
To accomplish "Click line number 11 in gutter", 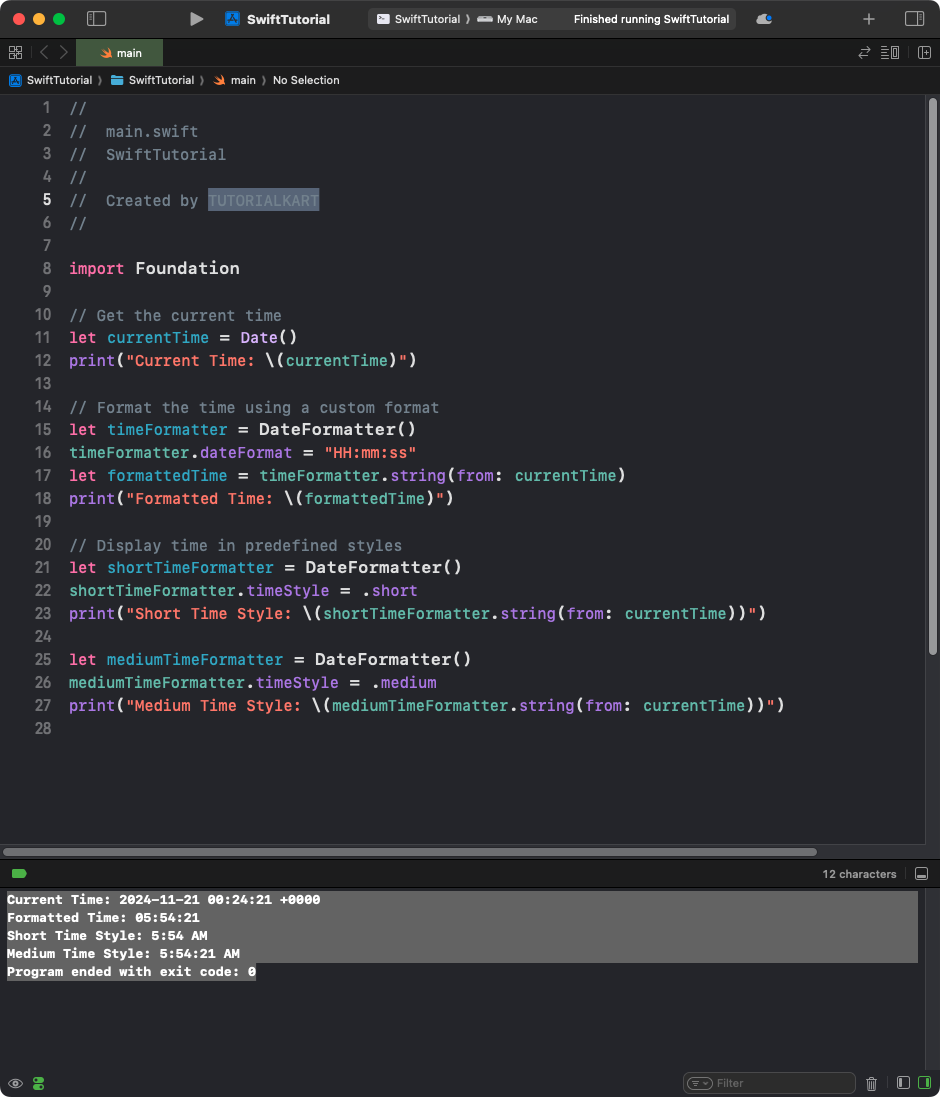I will tap(43, 337).
